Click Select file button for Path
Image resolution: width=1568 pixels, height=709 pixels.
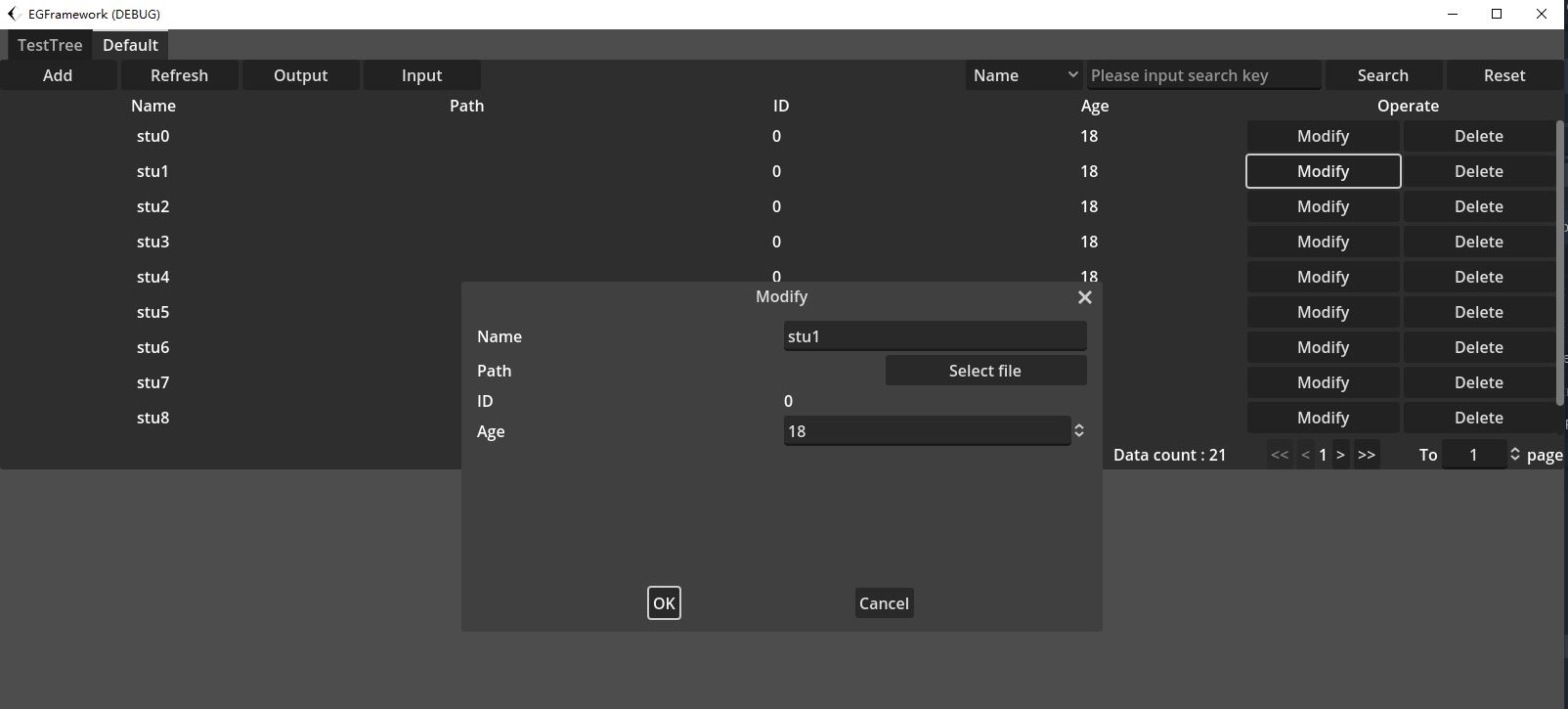coord(984,371)
